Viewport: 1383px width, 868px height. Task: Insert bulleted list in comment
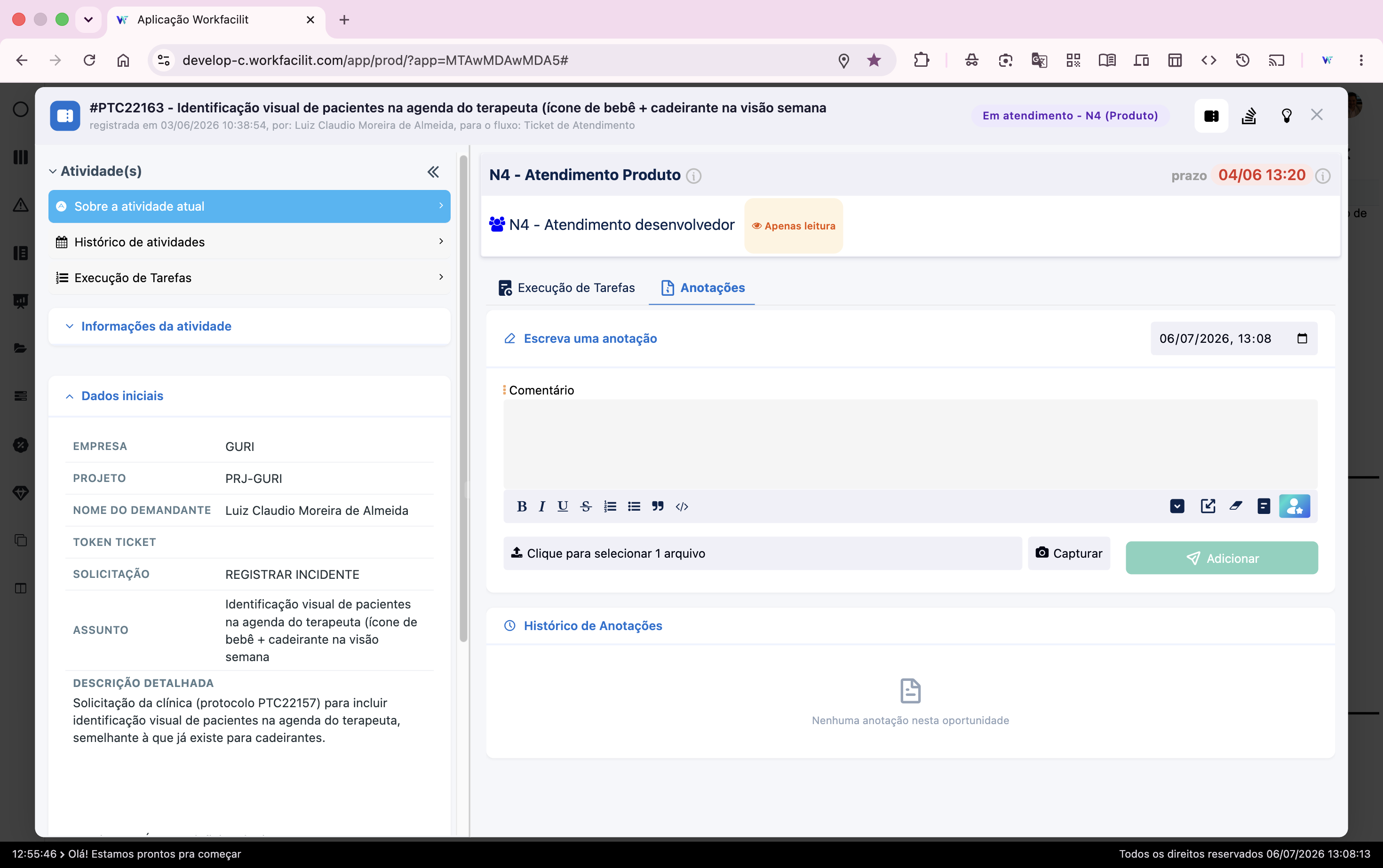click(x=634, y=506)
